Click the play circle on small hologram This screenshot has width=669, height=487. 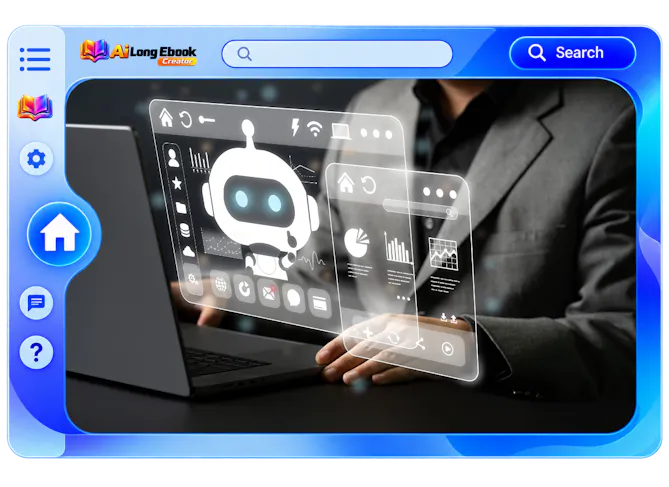(x=448, y=349)
